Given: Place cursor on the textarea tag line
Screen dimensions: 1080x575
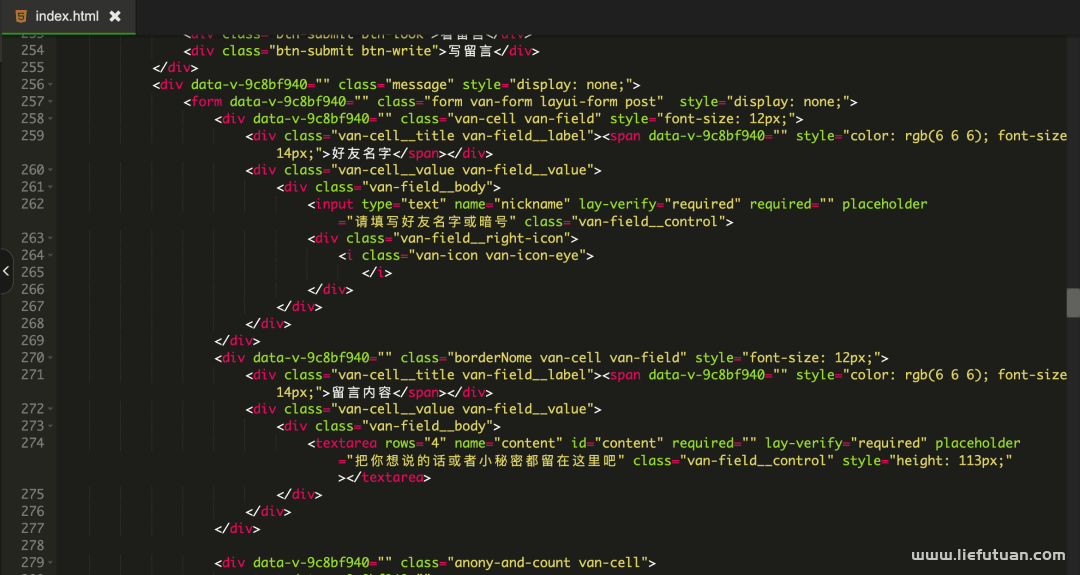Looking at the screenshot, I should (600, 443).
